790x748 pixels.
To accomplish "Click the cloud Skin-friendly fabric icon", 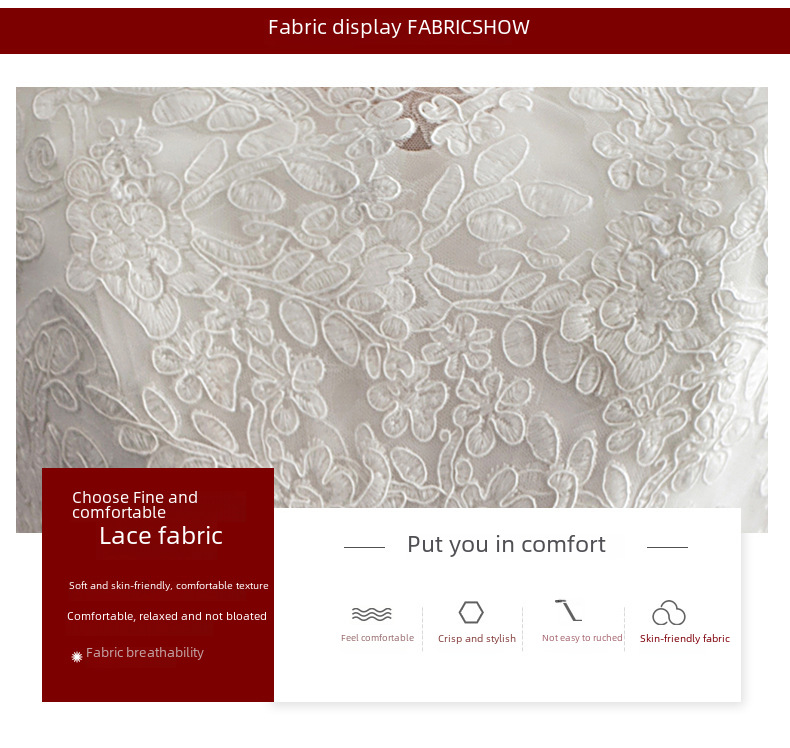I will [x=669, y=613].
